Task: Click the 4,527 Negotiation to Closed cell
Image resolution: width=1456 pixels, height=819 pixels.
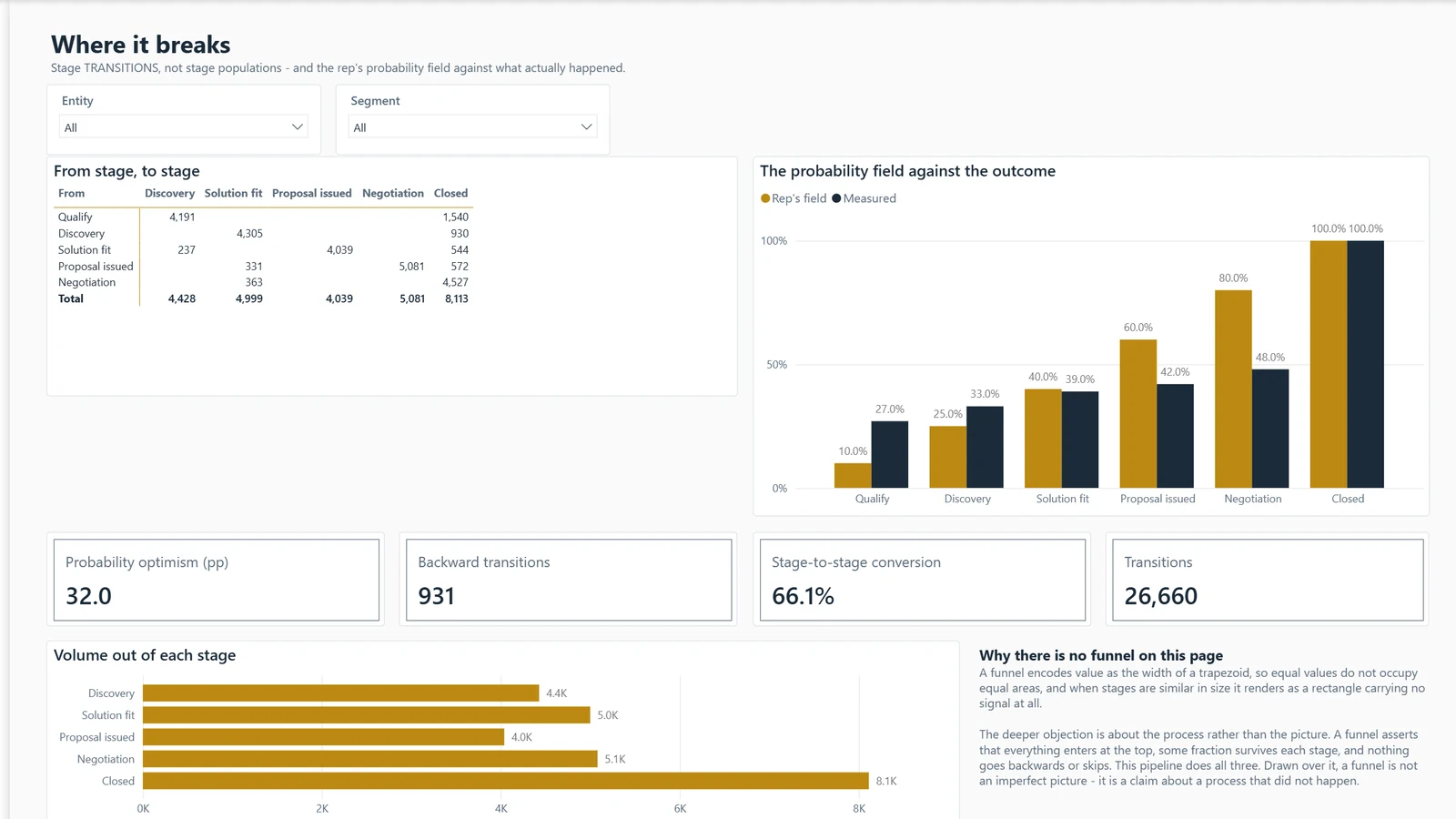Action: pyautogui.click(x=455, y=282)
